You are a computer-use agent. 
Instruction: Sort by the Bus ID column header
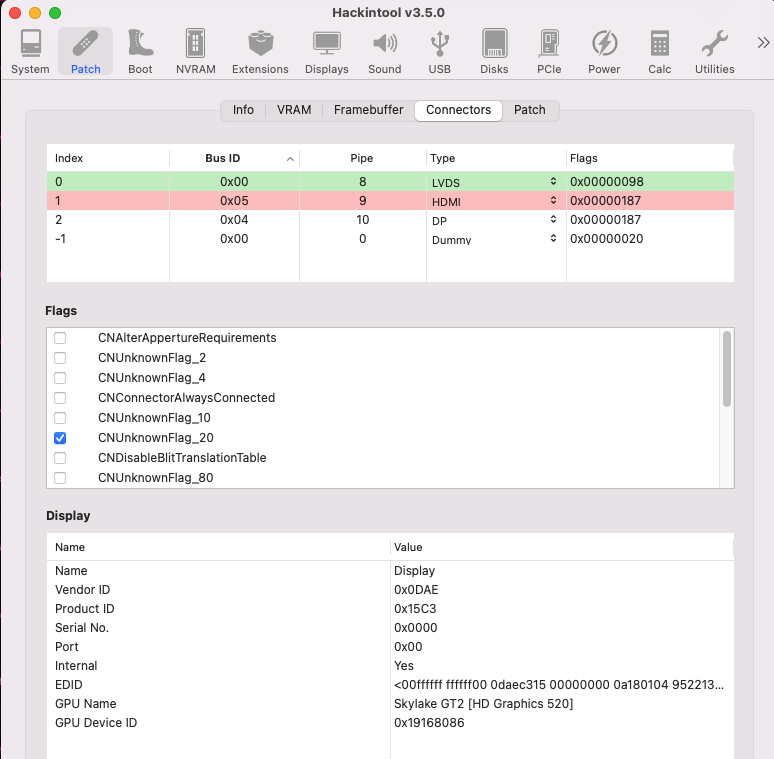click(234, 158)
